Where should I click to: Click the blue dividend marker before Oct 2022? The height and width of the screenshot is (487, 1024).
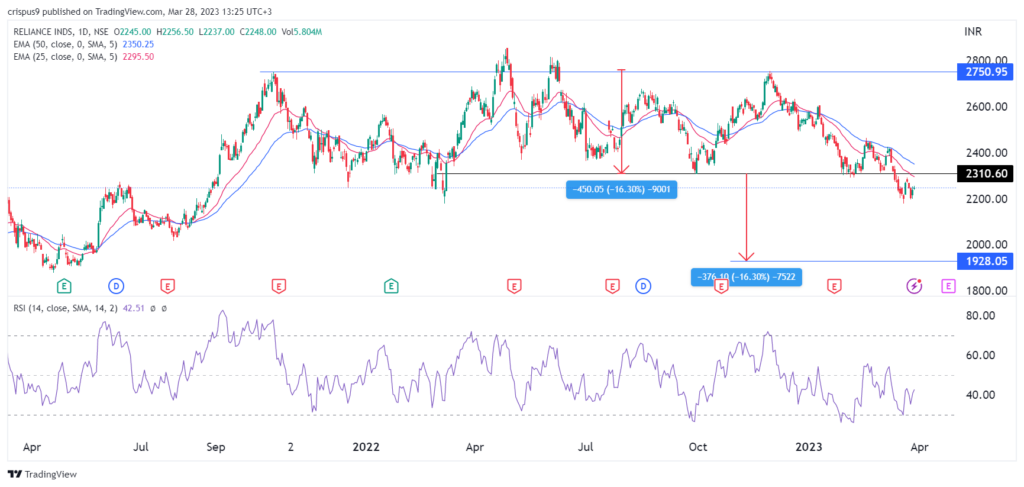pyautogui.click(x=643, y=285)
